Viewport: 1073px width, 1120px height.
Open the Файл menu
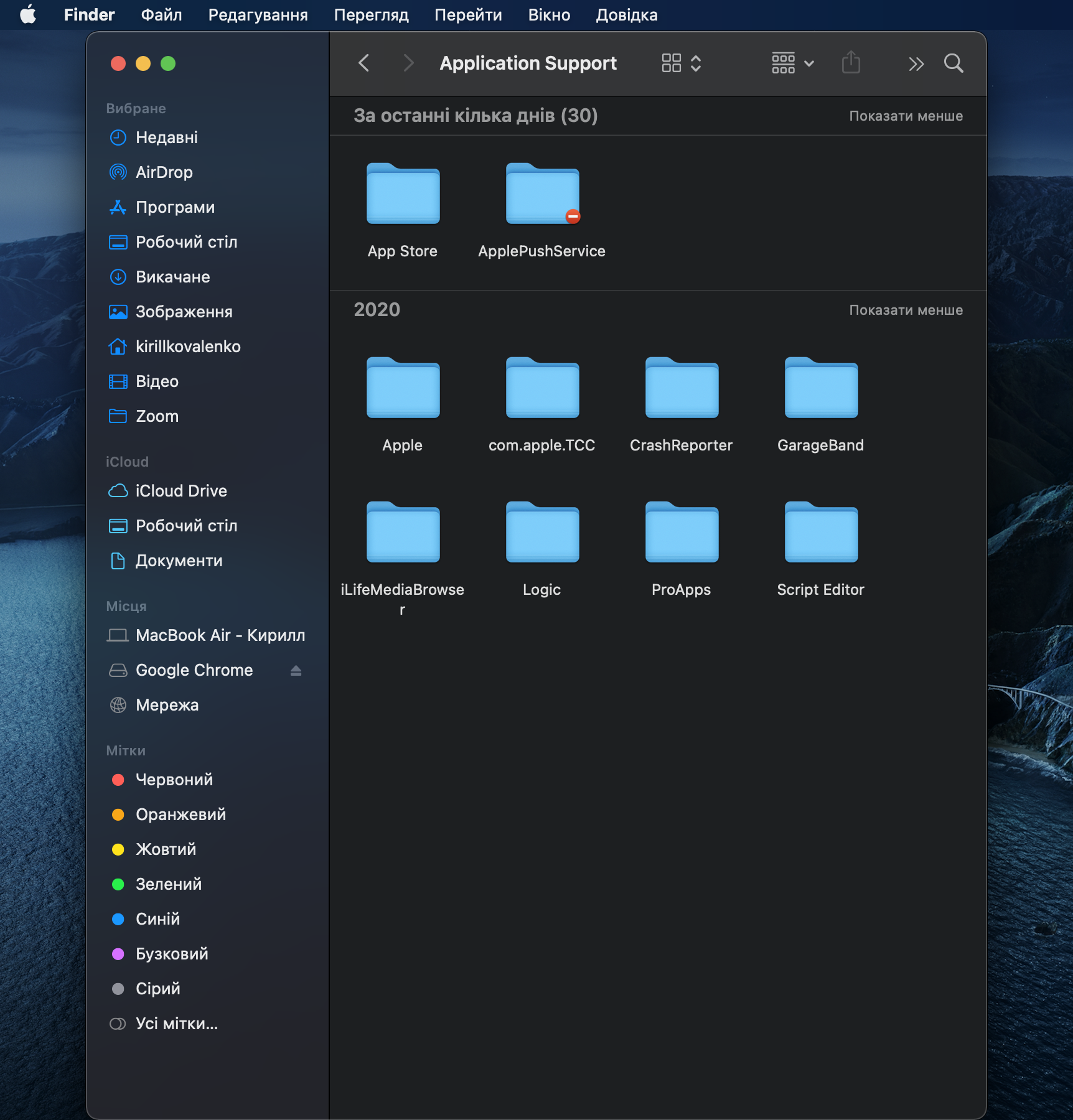161,15
